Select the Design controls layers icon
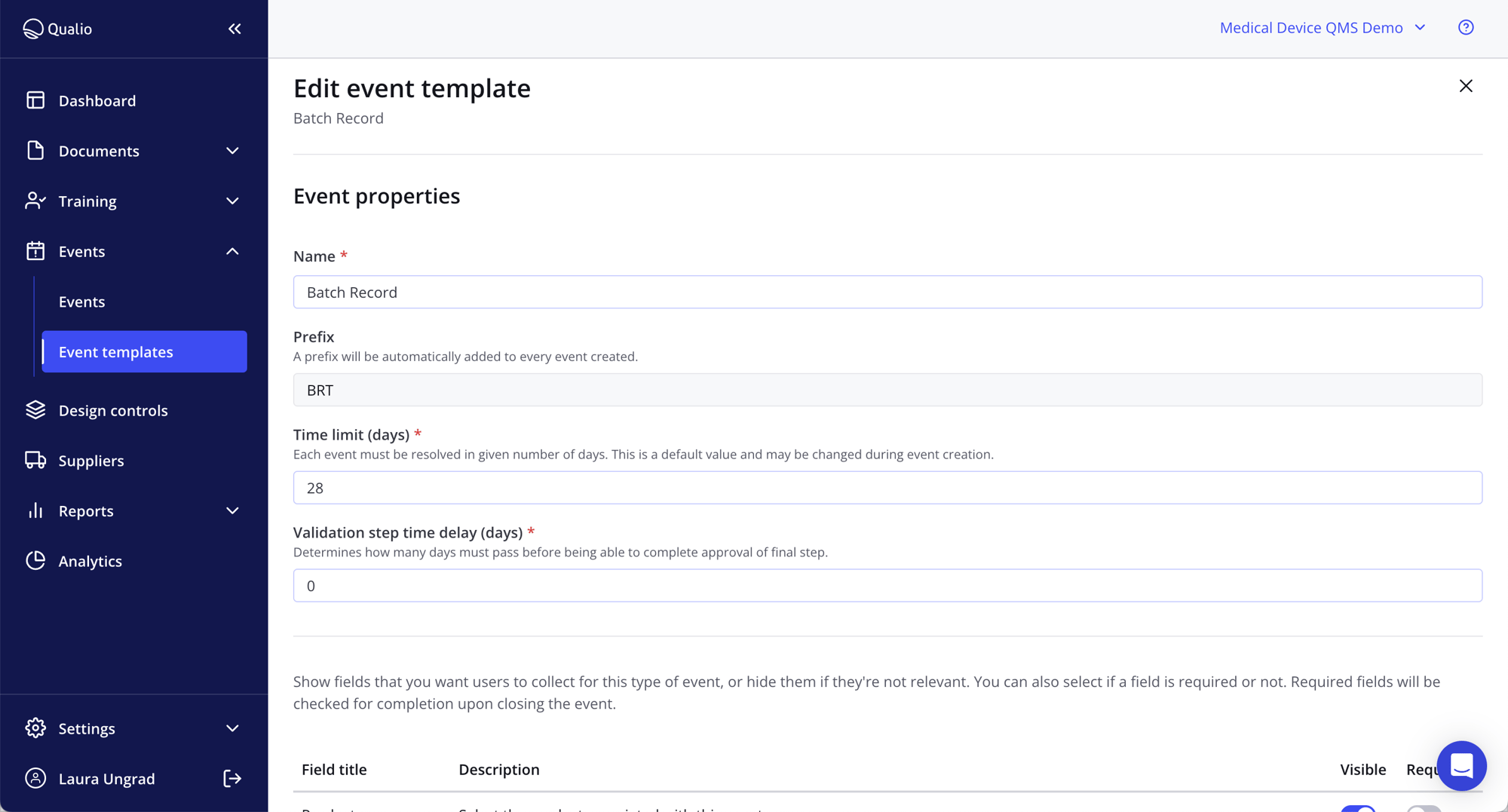 tap(35, 410)
